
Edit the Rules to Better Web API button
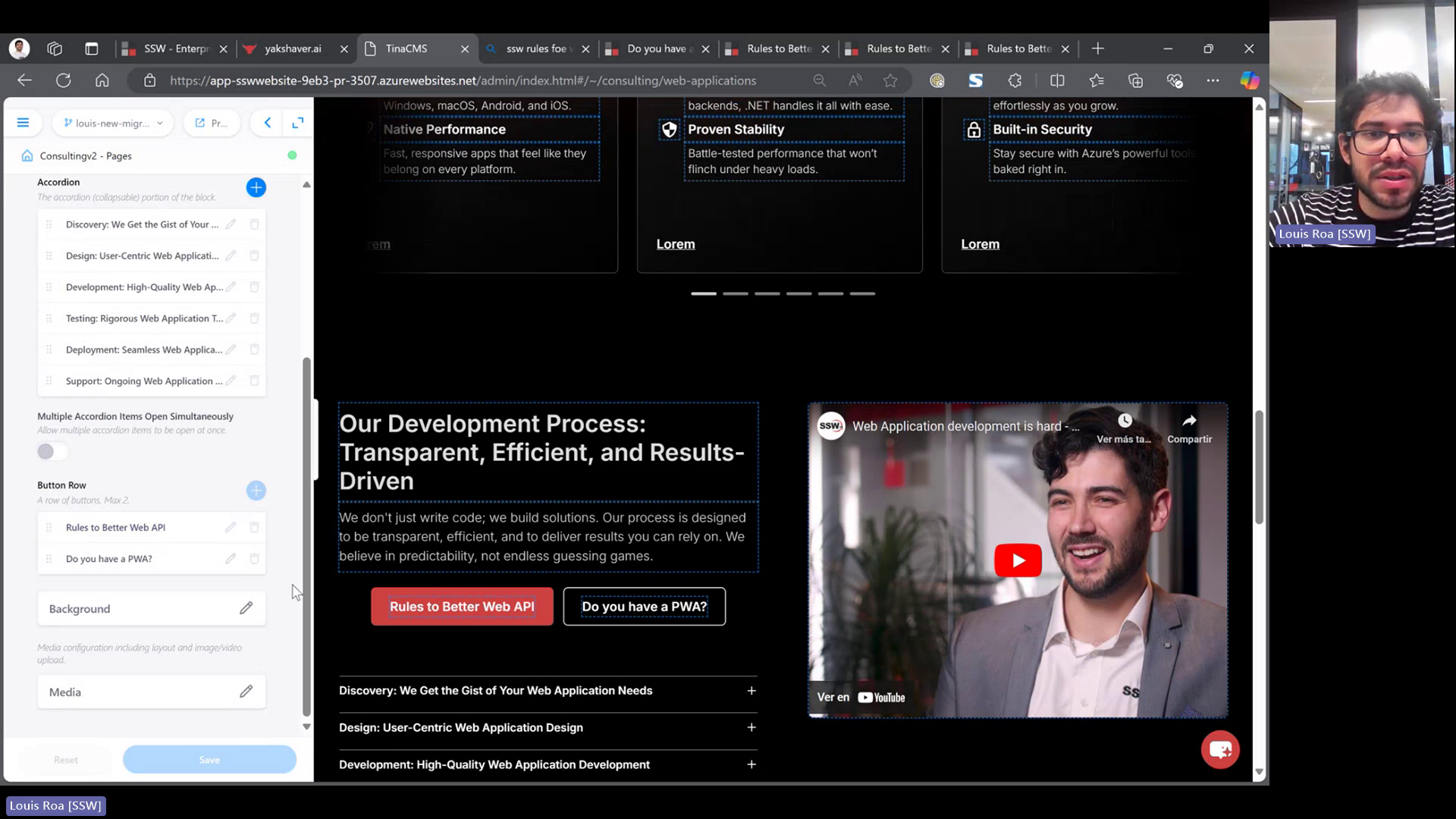231,527
